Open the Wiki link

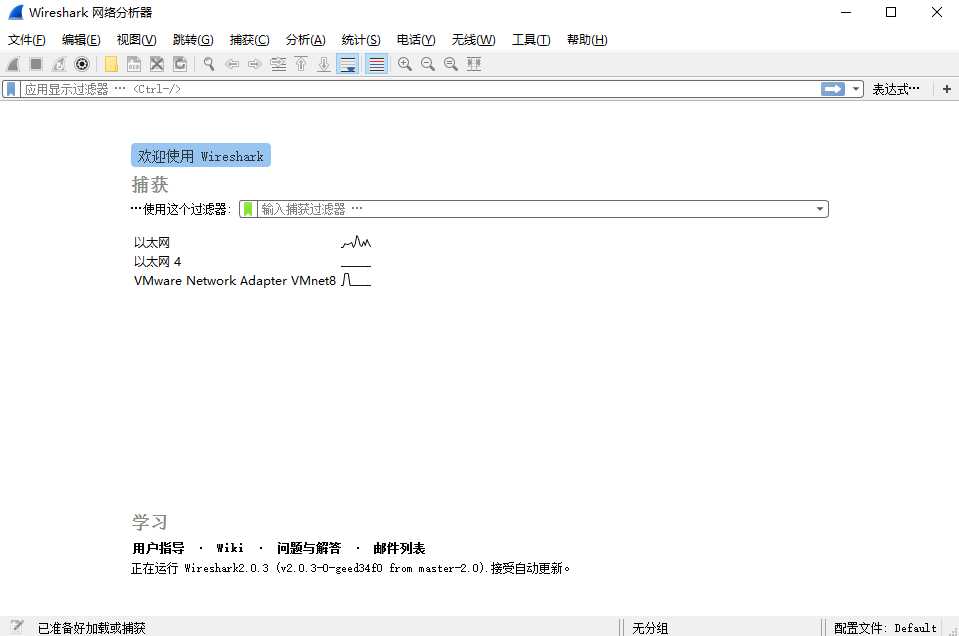230,548
